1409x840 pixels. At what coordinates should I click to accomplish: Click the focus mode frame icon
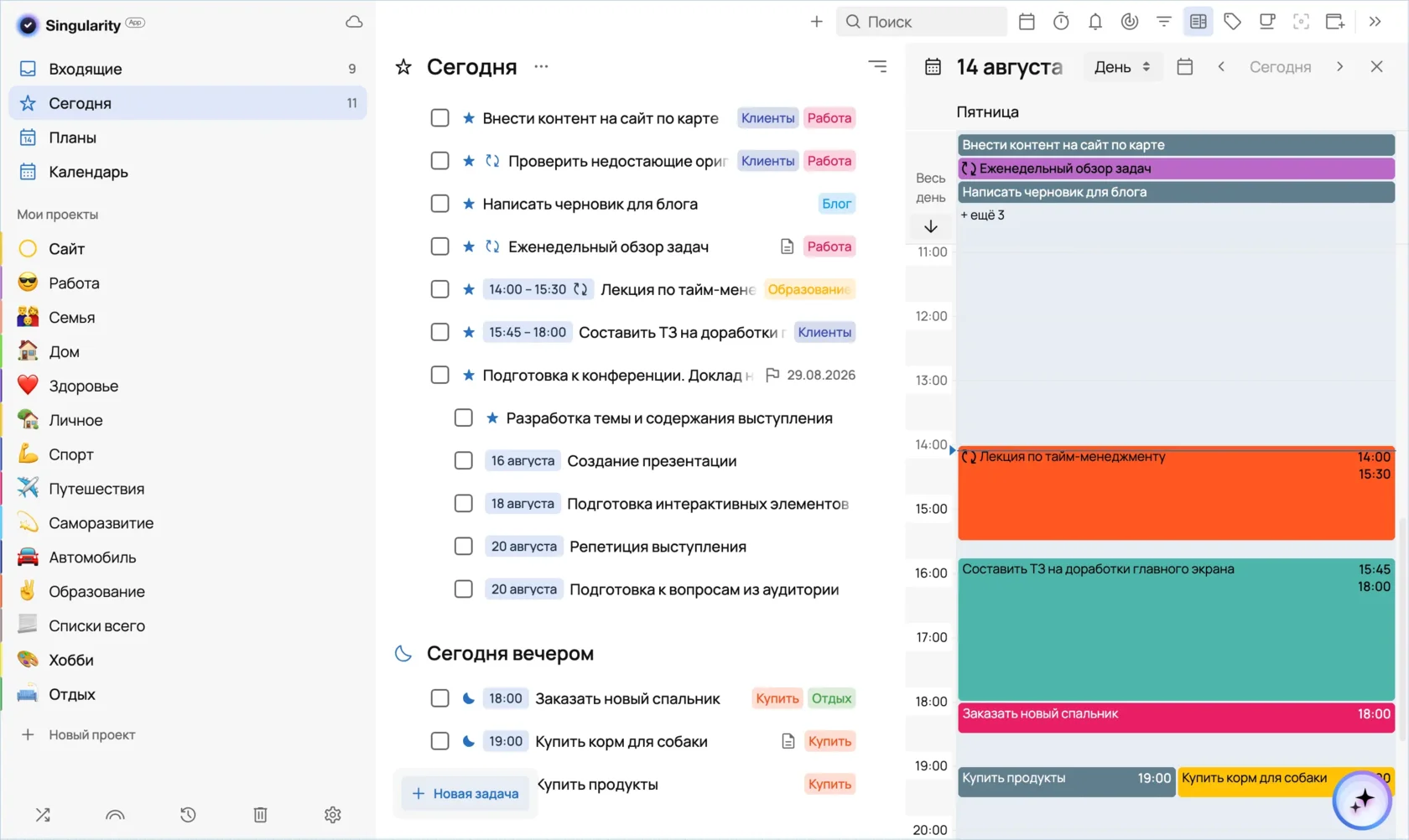tap(1301, 22)
